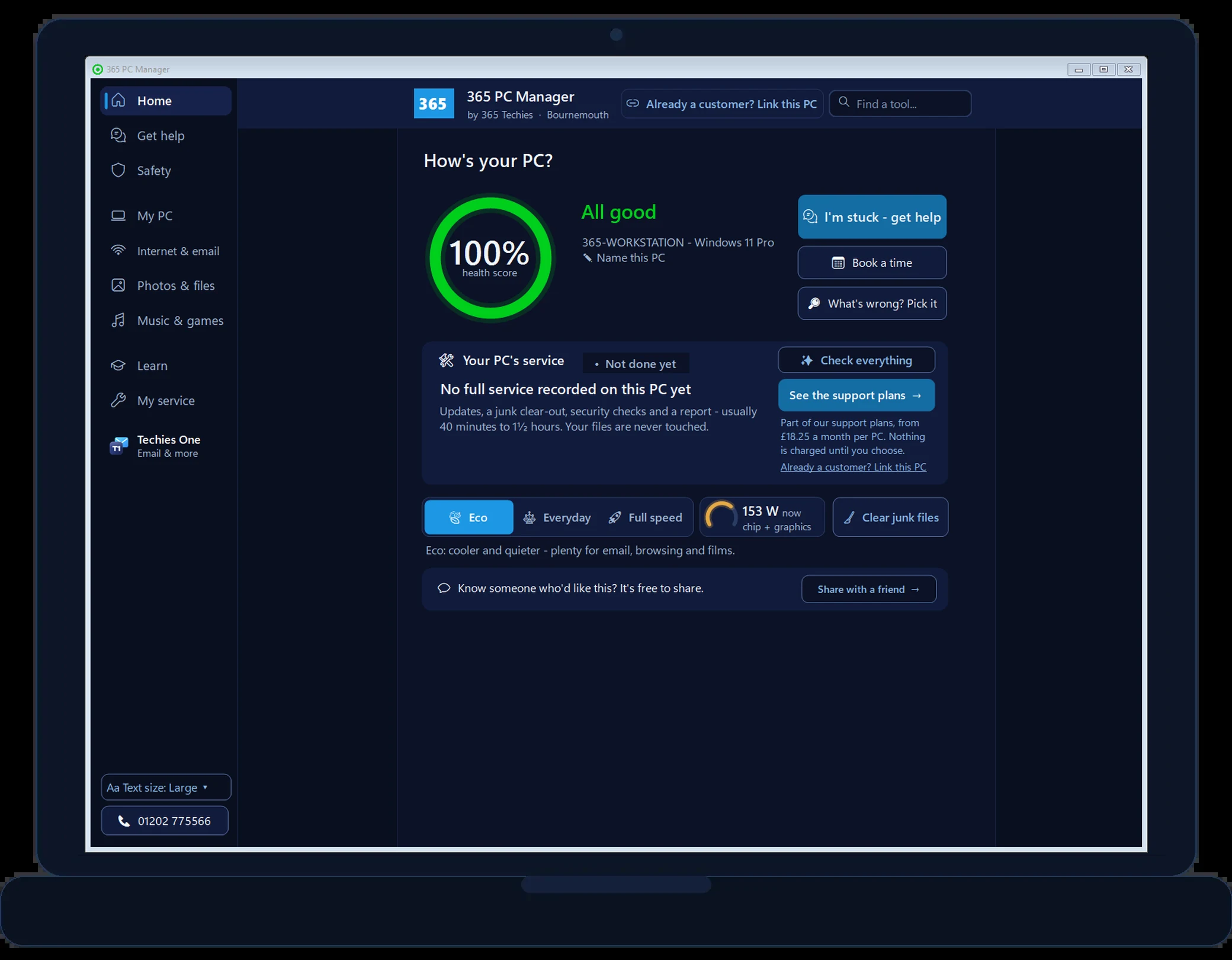1232x960 pixels.
Task: Select the Everyday power mode
Action: 557,517
